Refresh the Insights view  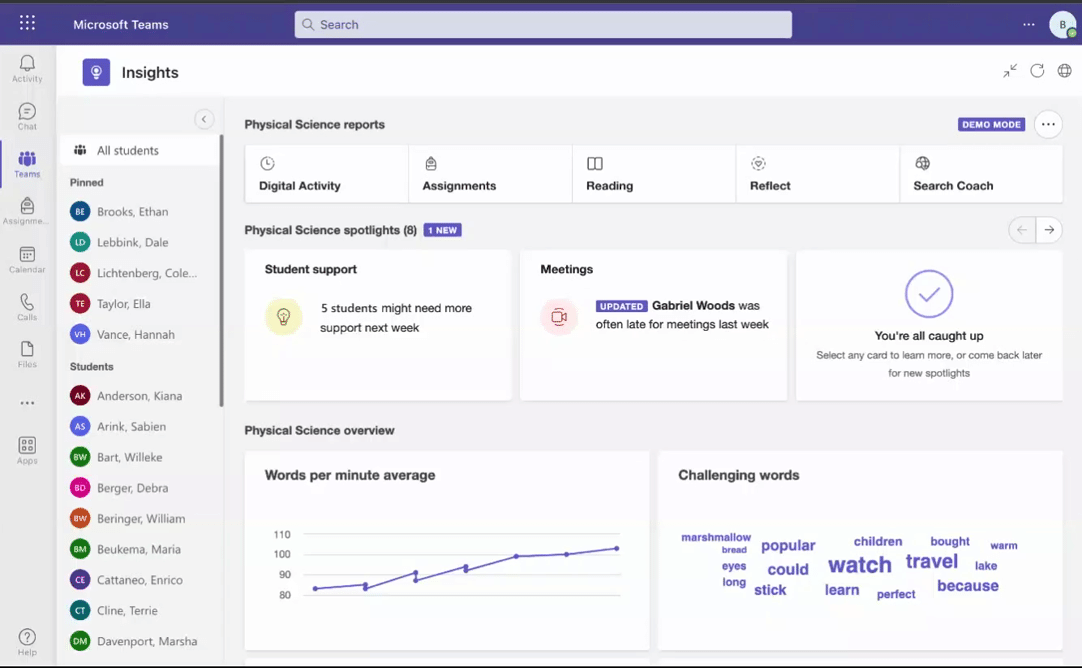1037,71
